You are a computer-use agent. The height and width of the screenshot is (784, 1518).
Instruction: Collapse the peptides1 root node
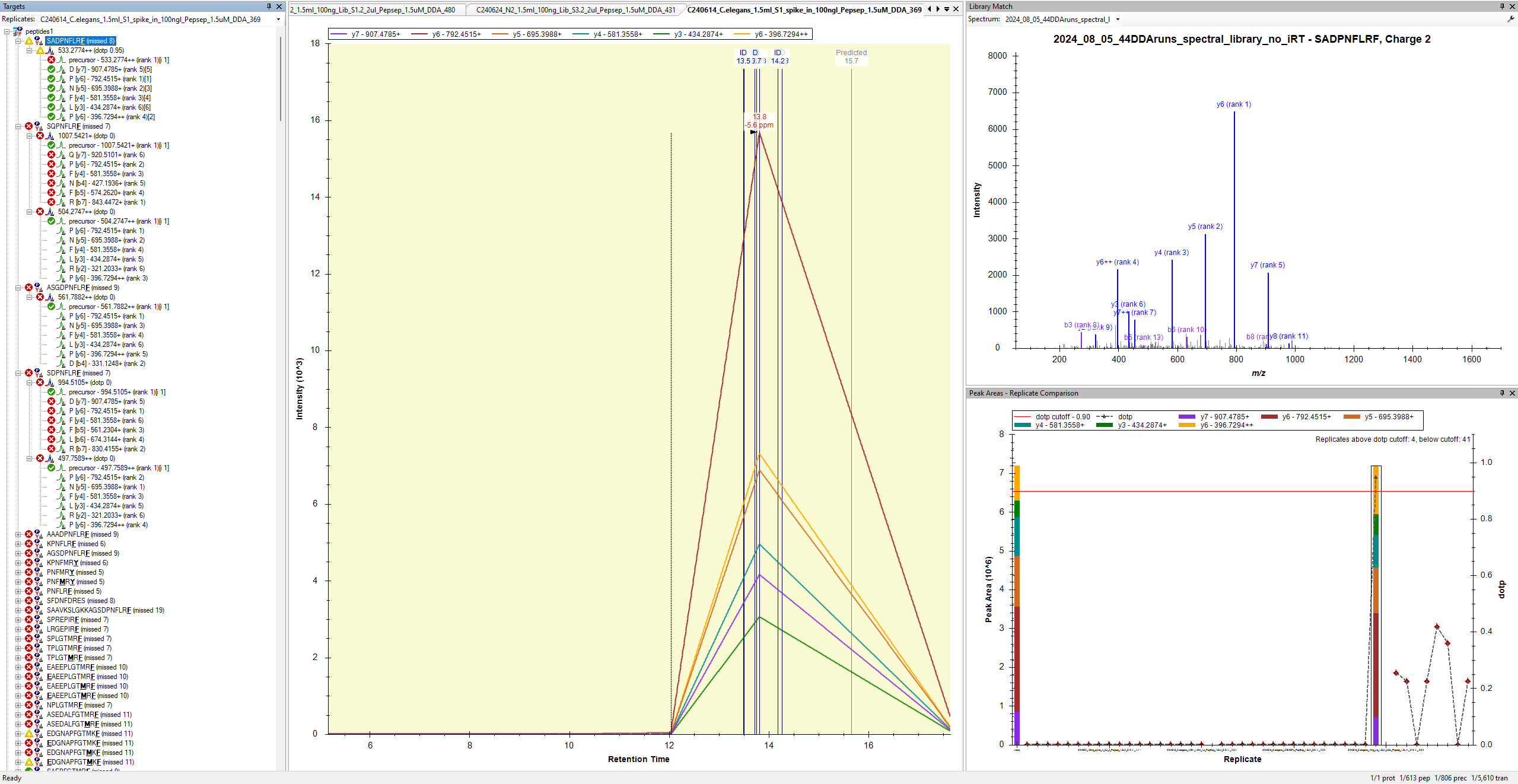[x=7, y=31]
